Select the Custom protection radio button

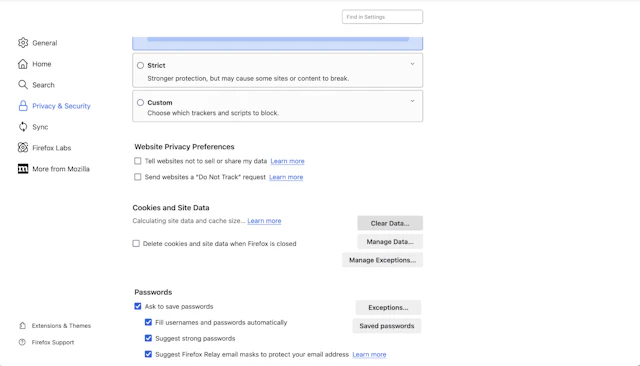point(140,102)
